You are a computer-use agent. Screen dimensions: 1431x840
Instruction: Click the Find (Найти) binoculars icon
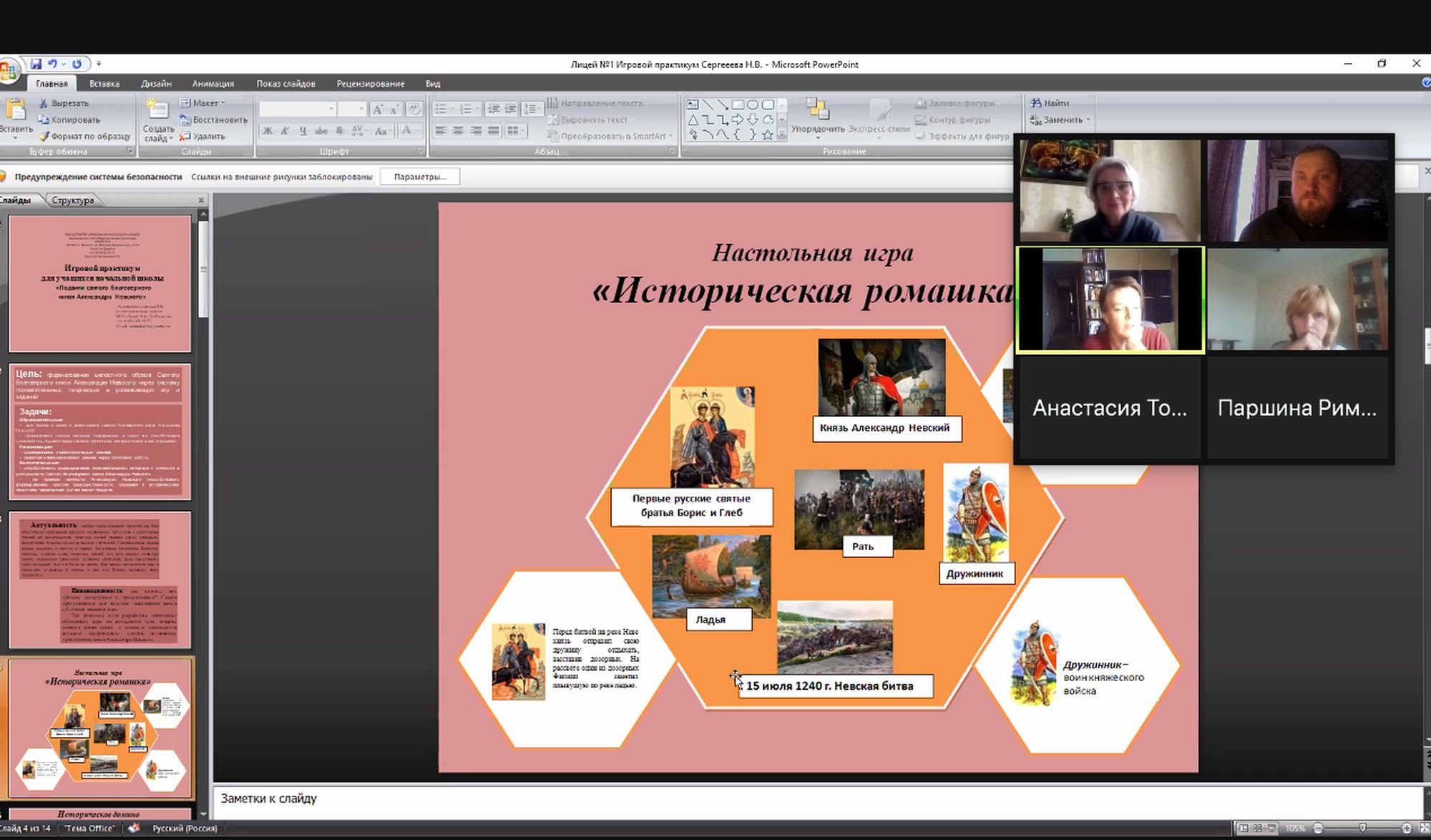click(1035, 103)
